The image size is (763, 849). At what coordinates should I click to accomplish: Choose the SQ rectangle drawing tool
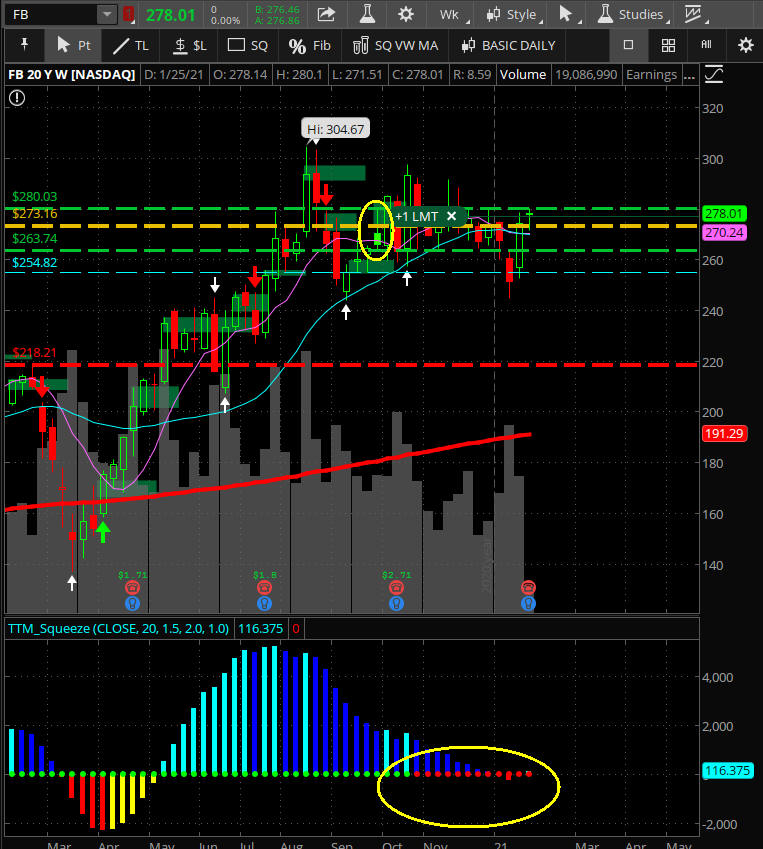(x=248, y=45)
